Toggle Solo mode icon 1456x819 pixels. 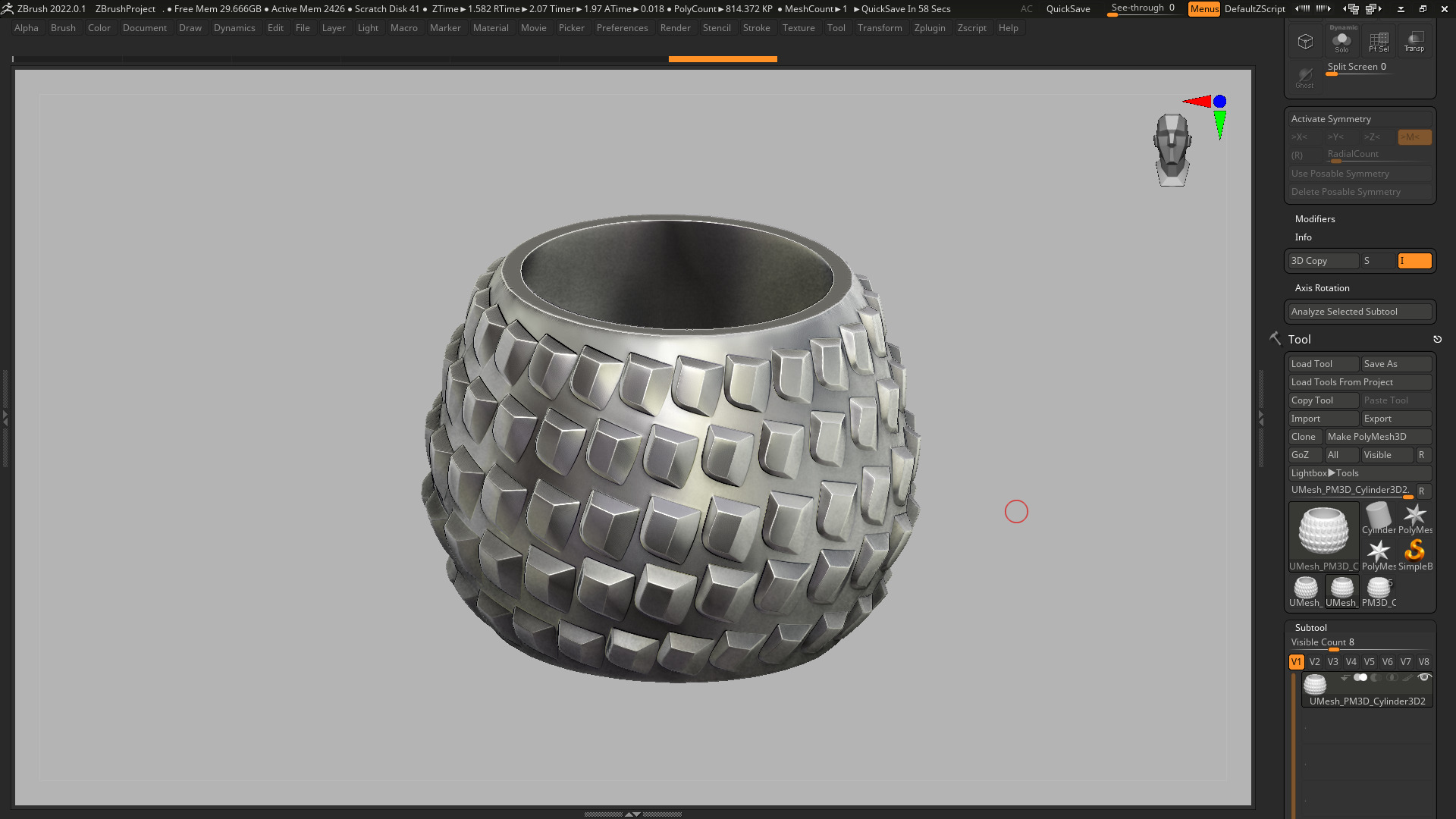coord(1341,39)
